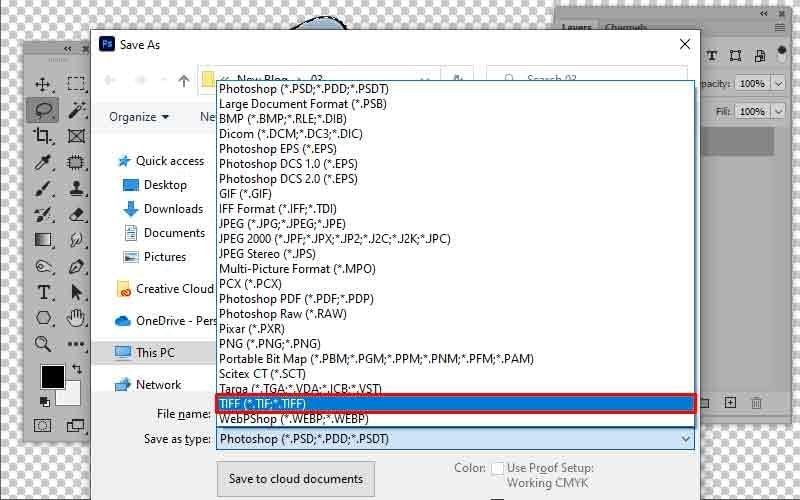Choose TIFF (*.TIF;*.TIFF) format
The image size is (800, 500).
click(x=456, y=404)
